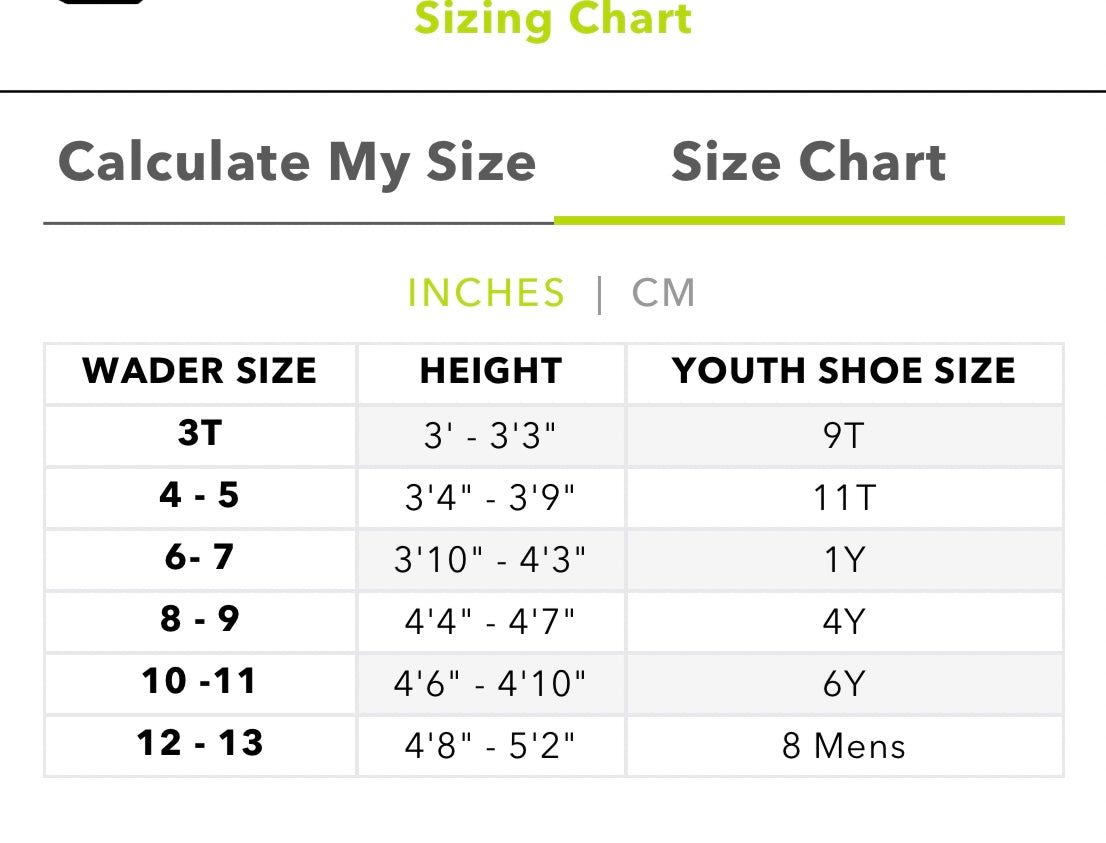The image size is (1106, 843).
Task: Click the YOUTH SHOE SIZE column header
Action: [845, 371]
